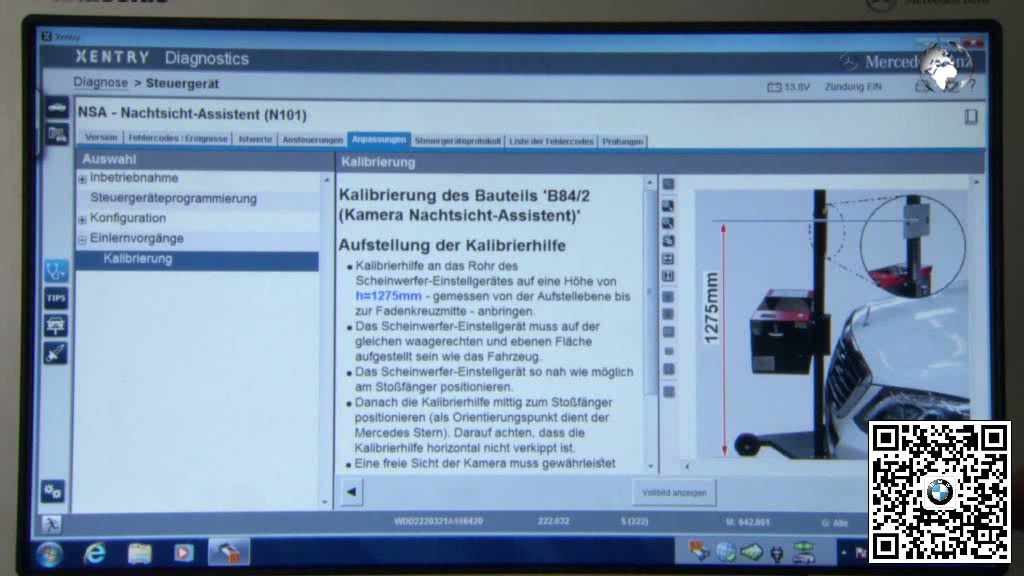This screenshot has width=1024, height=576.
Task: Click the topmost icon in the image toolbar
Action: click(x=668, y=184)
